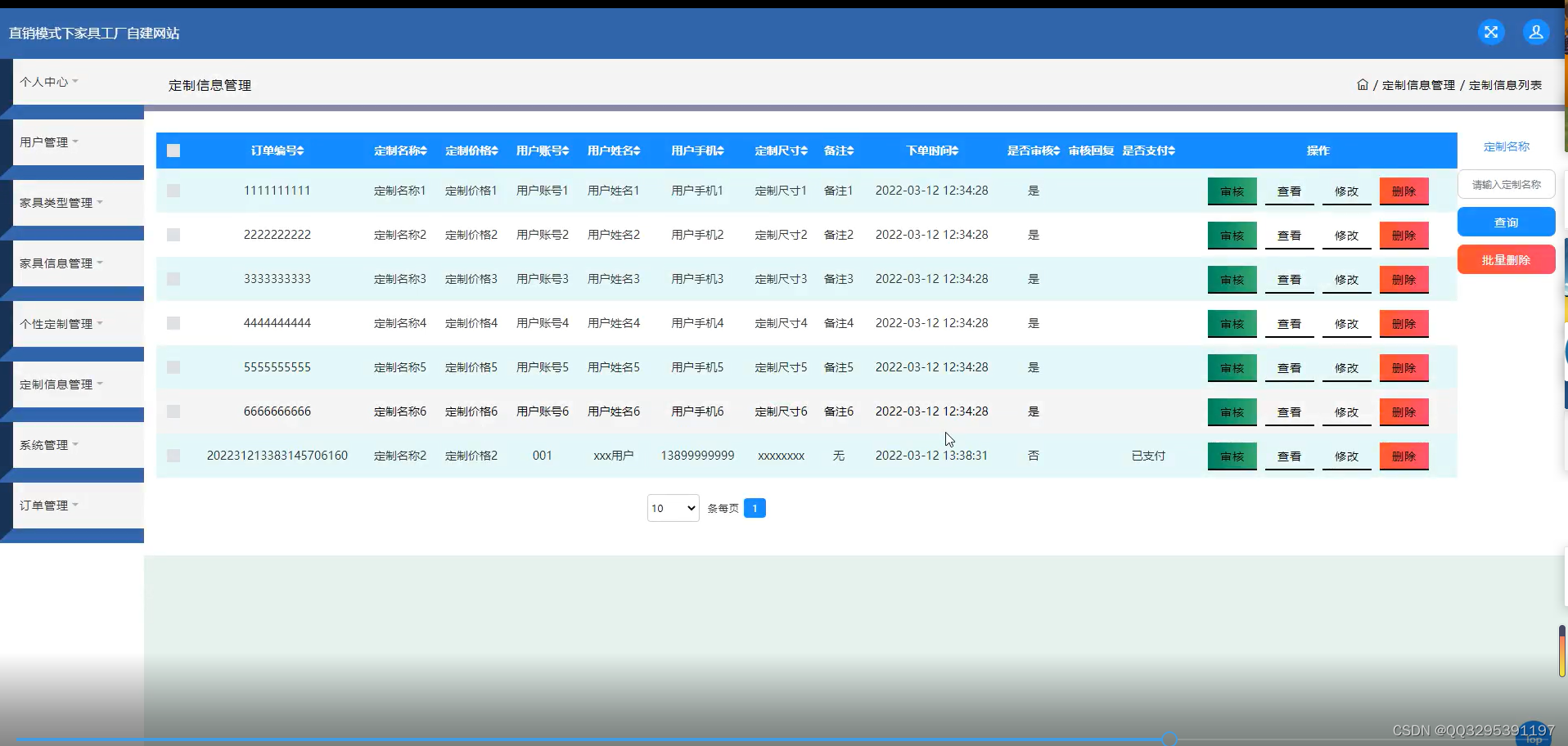The width and height of the screenshot is (1568, 746).
Task: Sort by 用户账号 column arrows
Action: [565, 151]
